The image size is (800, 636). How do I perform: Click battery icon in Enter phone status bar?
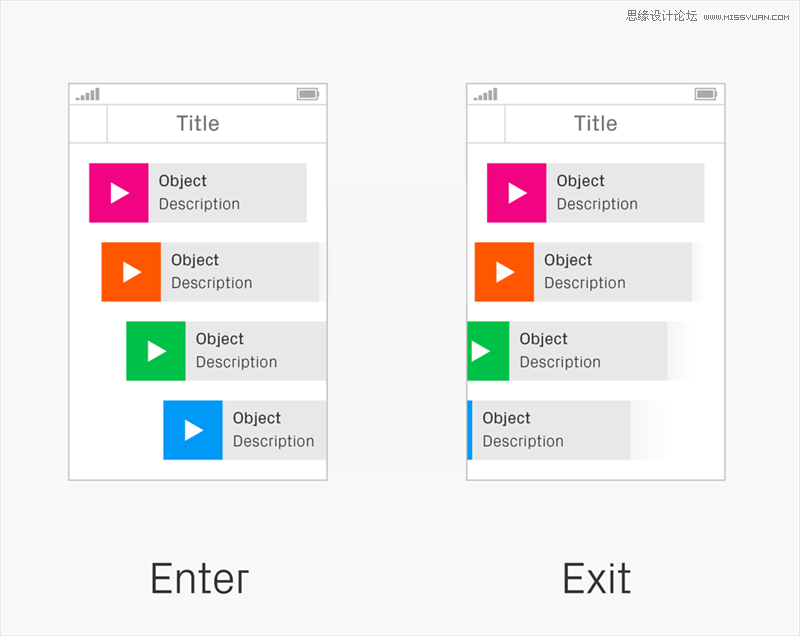[308, 94]
